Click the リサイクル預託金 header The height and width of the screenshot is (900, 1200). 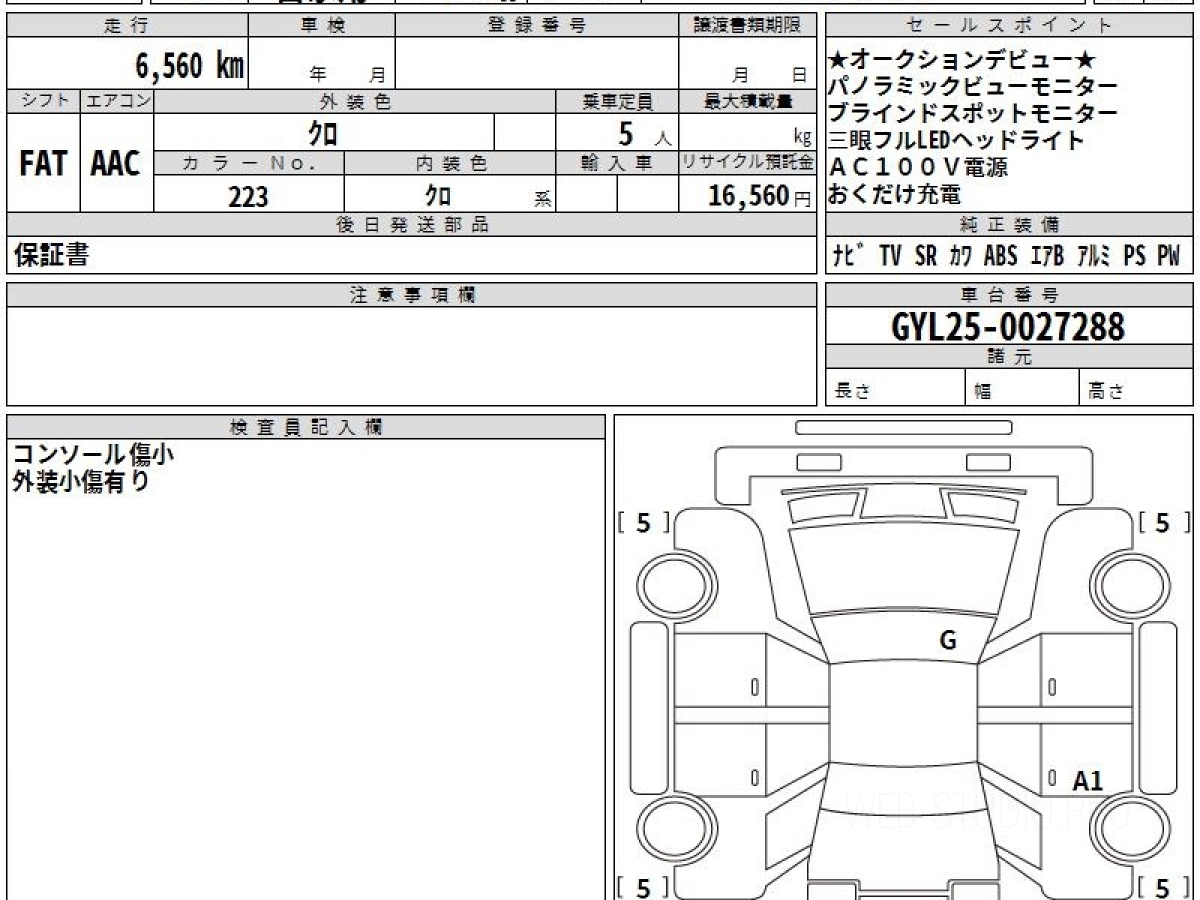(x=747, y=164)
